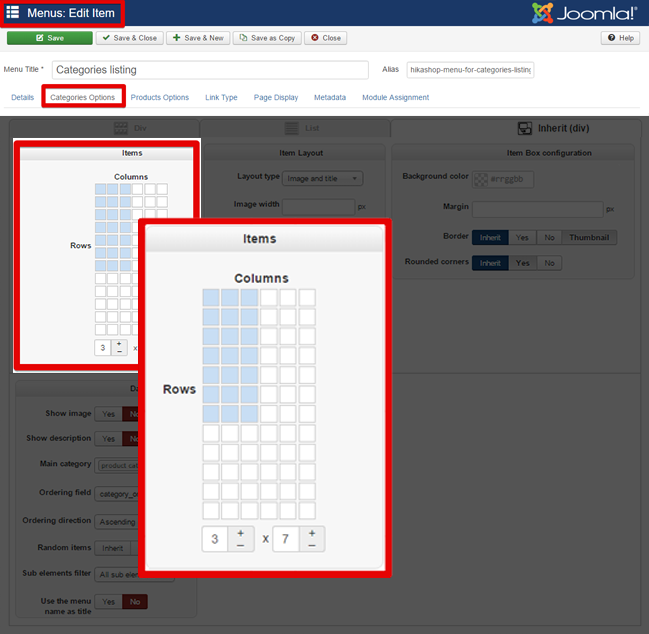Open the Help button

pyautogui.click(x=620, y=38)
